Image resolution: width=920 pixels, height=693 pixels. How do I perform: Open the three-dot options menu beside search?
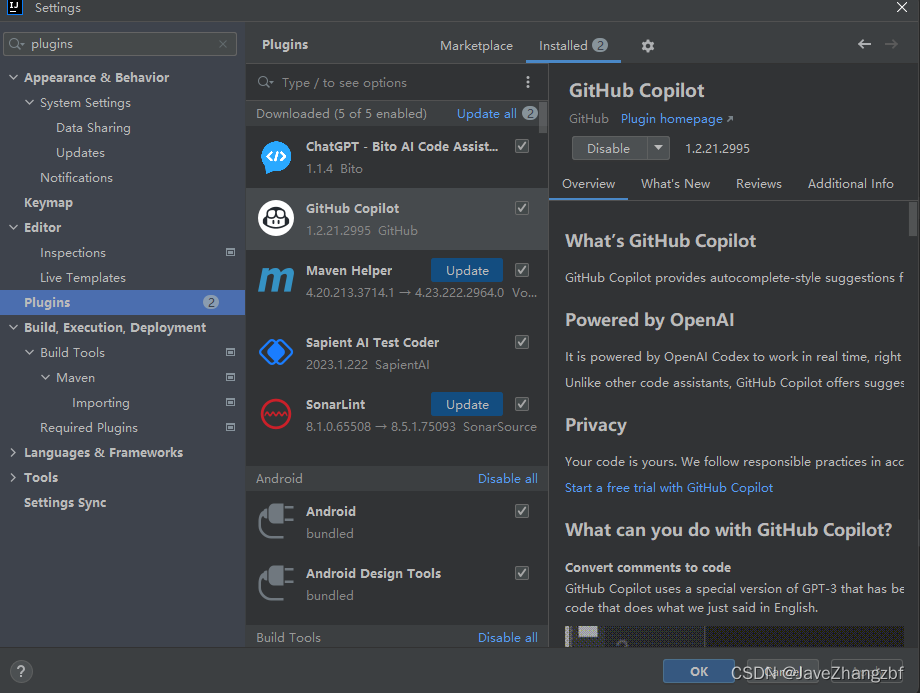click(x=528, y=82)
